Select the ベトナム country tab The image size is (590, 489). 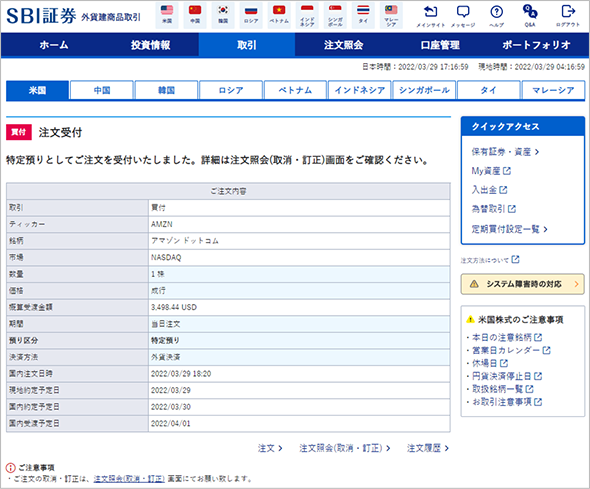pos(295,90)
